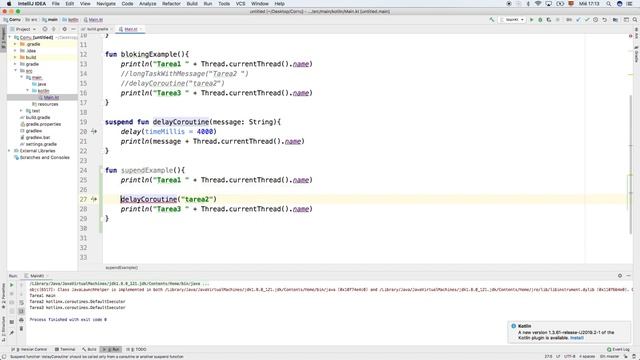Open the Navigate menu
640x360 pixels.
(106, 4)
